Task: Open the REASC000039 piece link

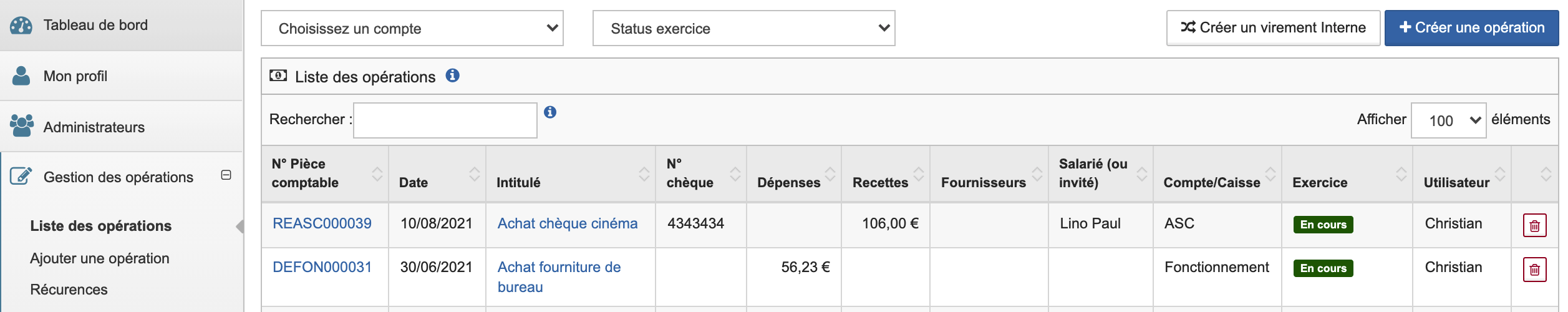Action: coord(322,223)
